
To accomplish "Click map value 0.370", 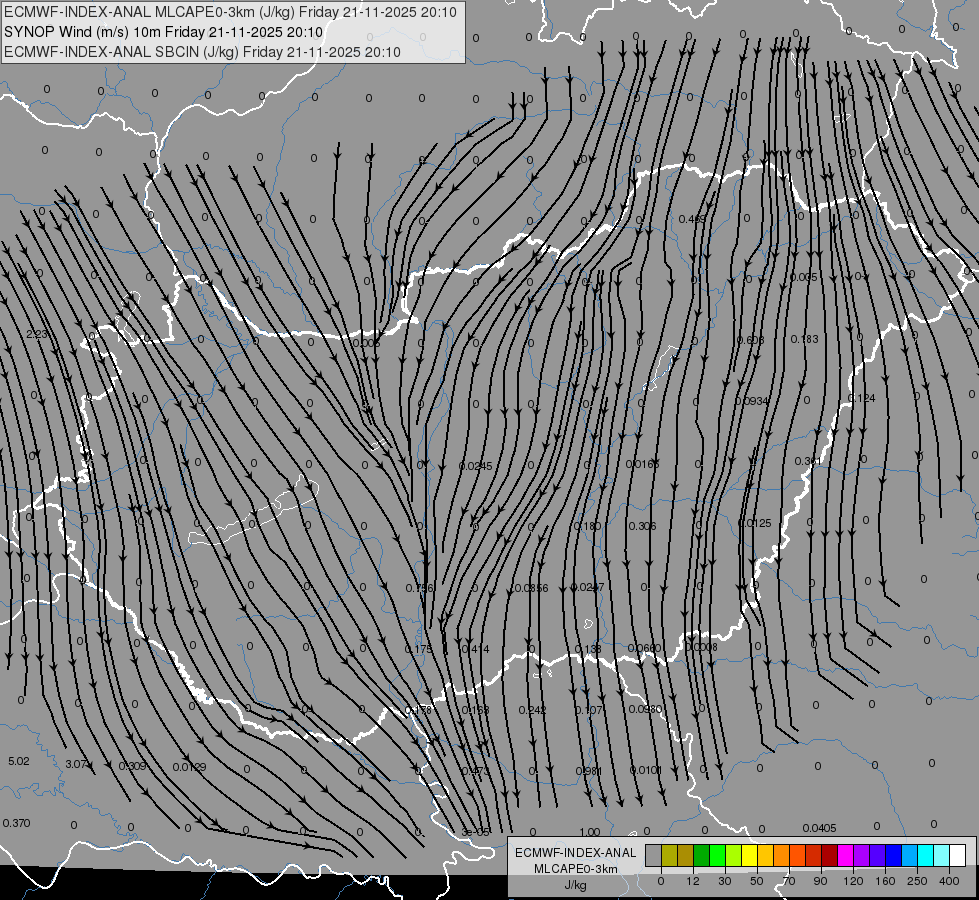I will [16, 823].
